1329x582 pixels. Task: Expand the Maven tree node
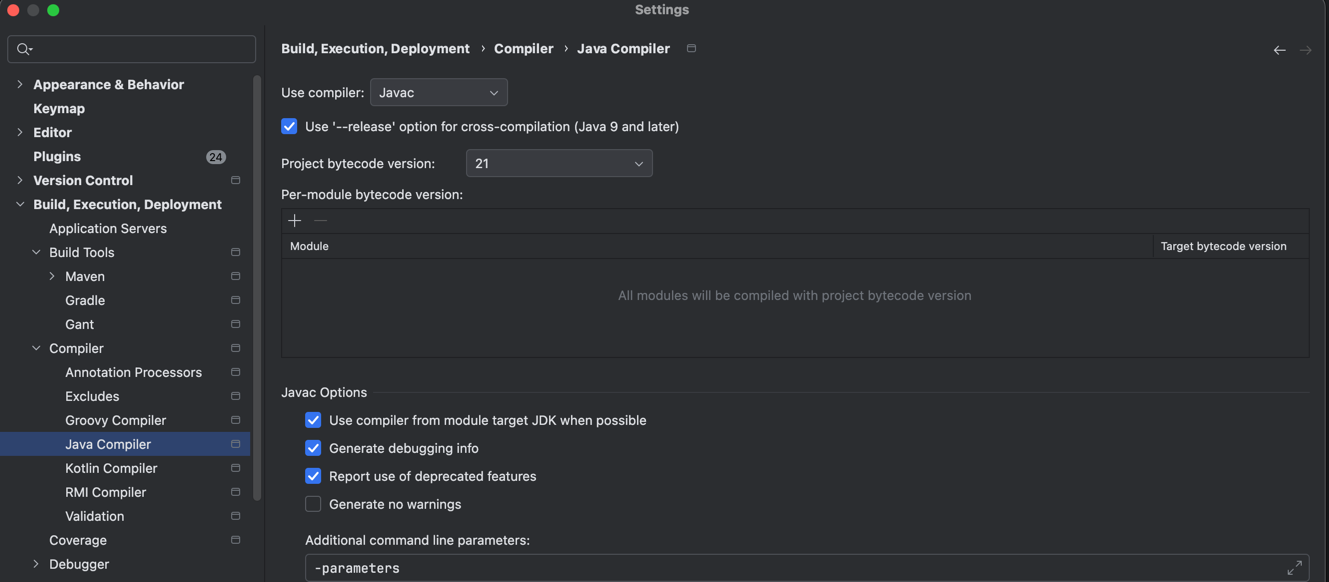[x=52, y=277]
